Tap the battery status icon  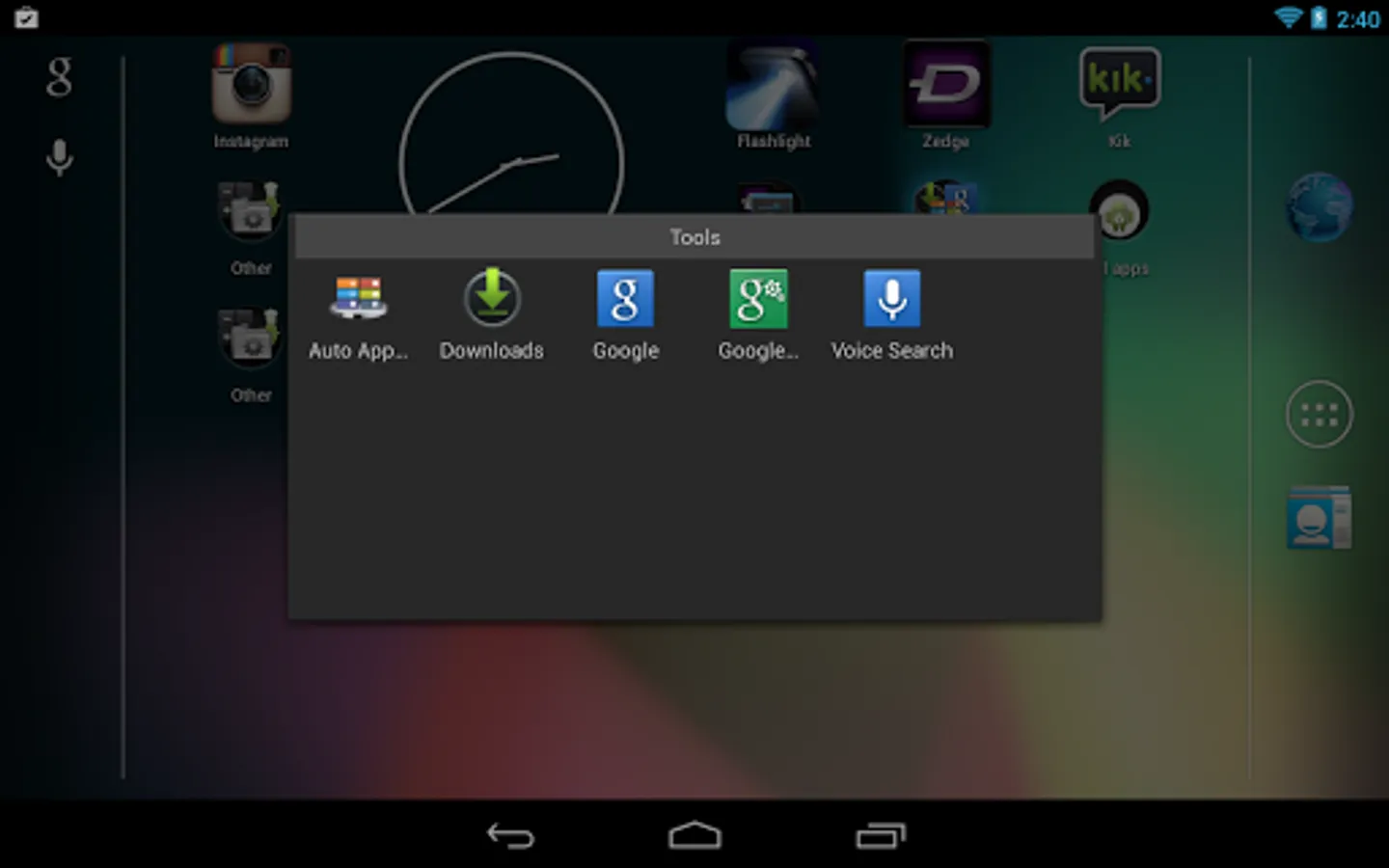[1319, 17]
